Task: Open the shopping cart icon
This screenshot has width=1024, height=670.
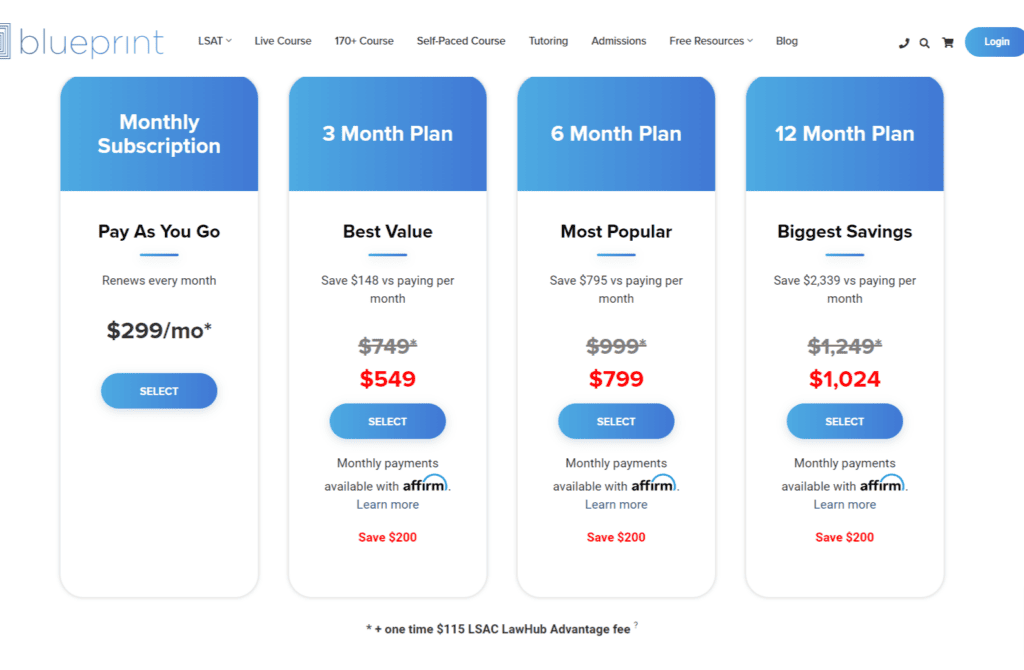Action: 947,43
